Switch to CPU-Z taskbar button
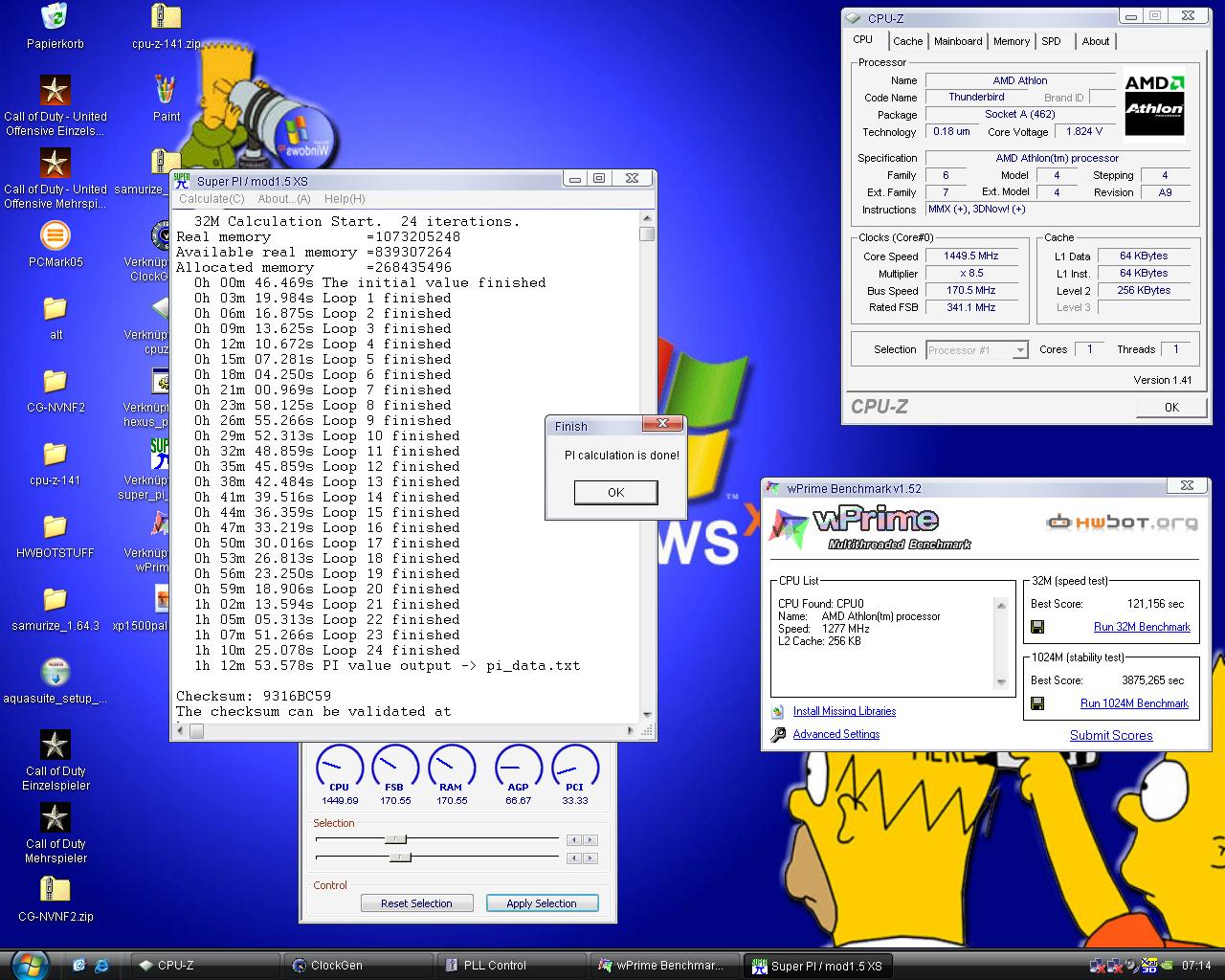Image resolution: width=1225 pixels, height=980 pixels. 204,966
